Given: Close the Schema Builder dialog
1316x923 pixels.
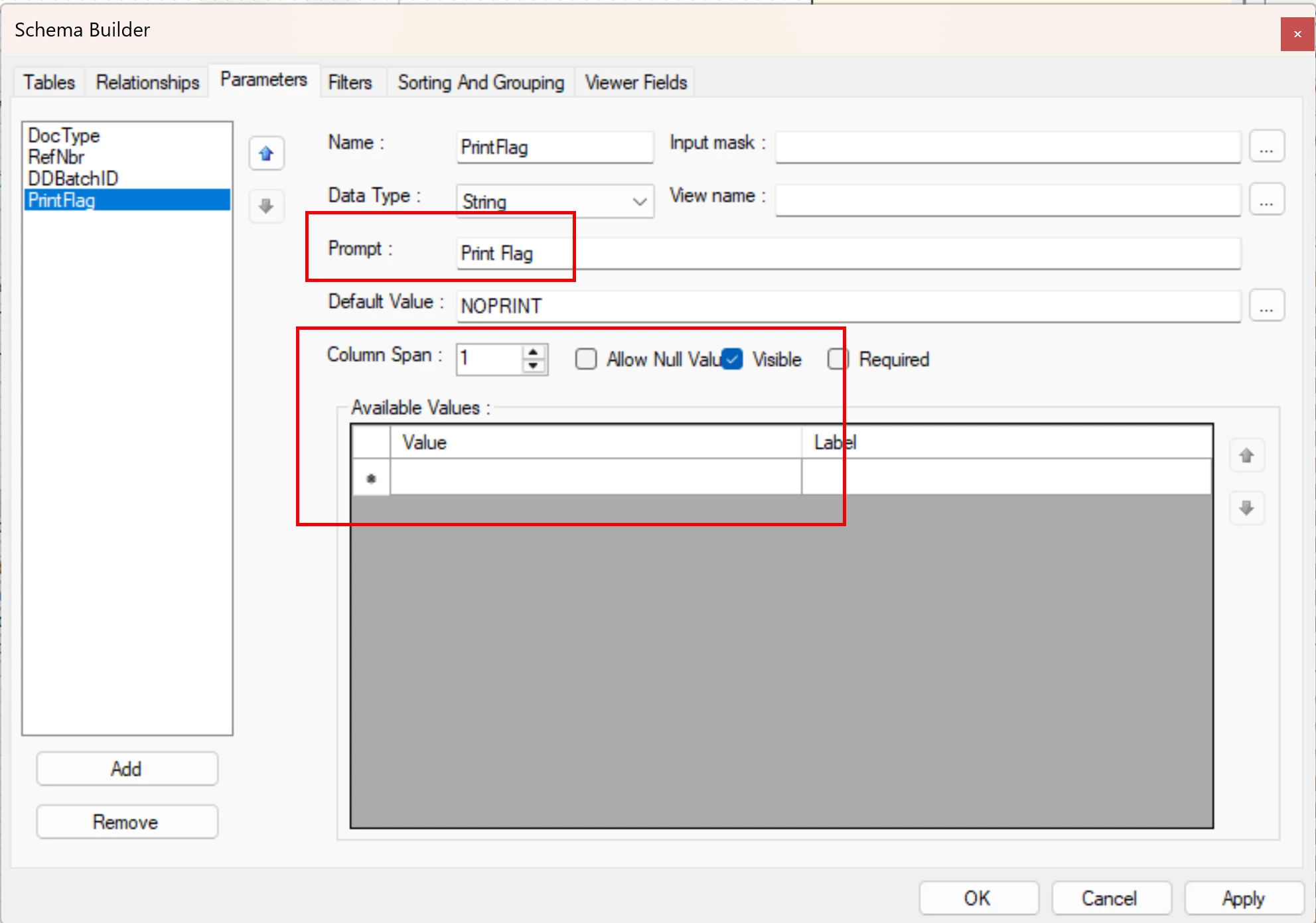Looking at the screenshot, I should pyautogui.click(x=1297, y=34).
